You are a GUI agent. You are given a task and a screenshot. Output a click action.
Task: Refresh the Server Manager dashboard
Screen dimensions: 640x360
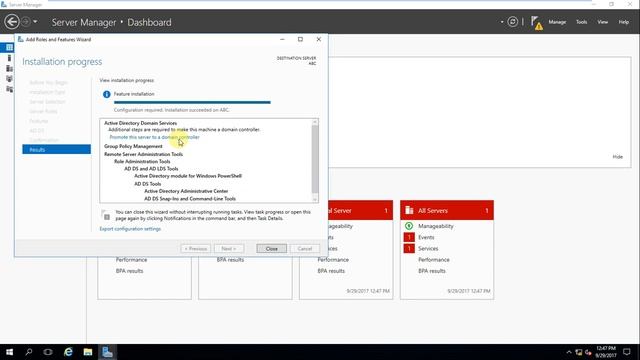point(513,22)
